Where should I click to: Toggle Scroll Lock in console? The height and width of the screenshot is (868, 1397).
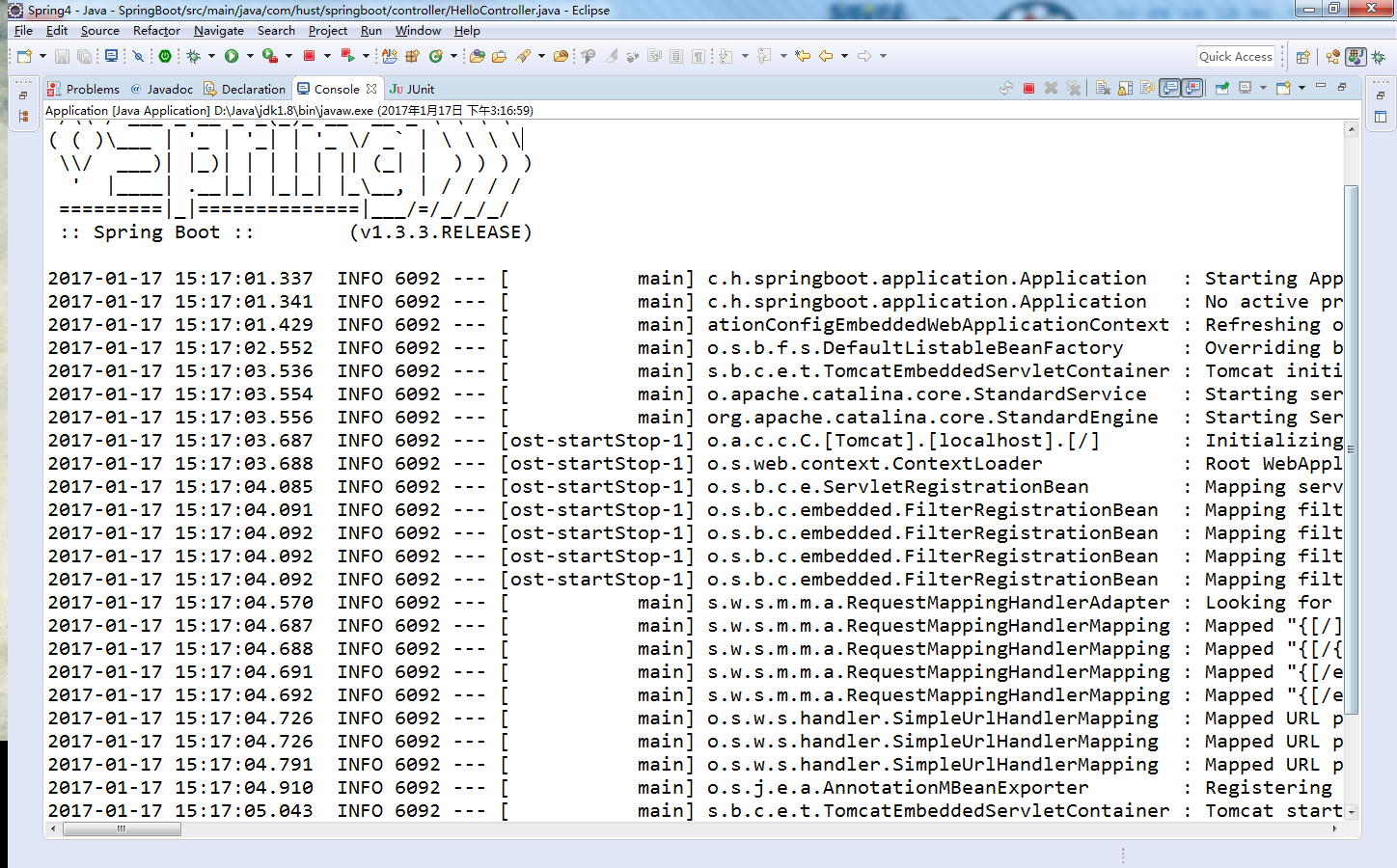coord(1125,89)
